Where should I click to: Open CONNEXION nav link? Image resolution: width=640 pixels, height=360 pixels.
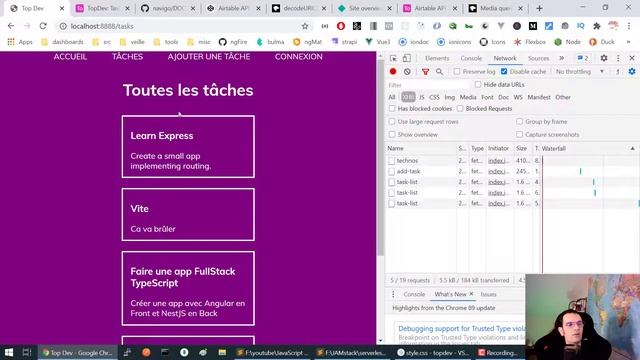(298, 57)
